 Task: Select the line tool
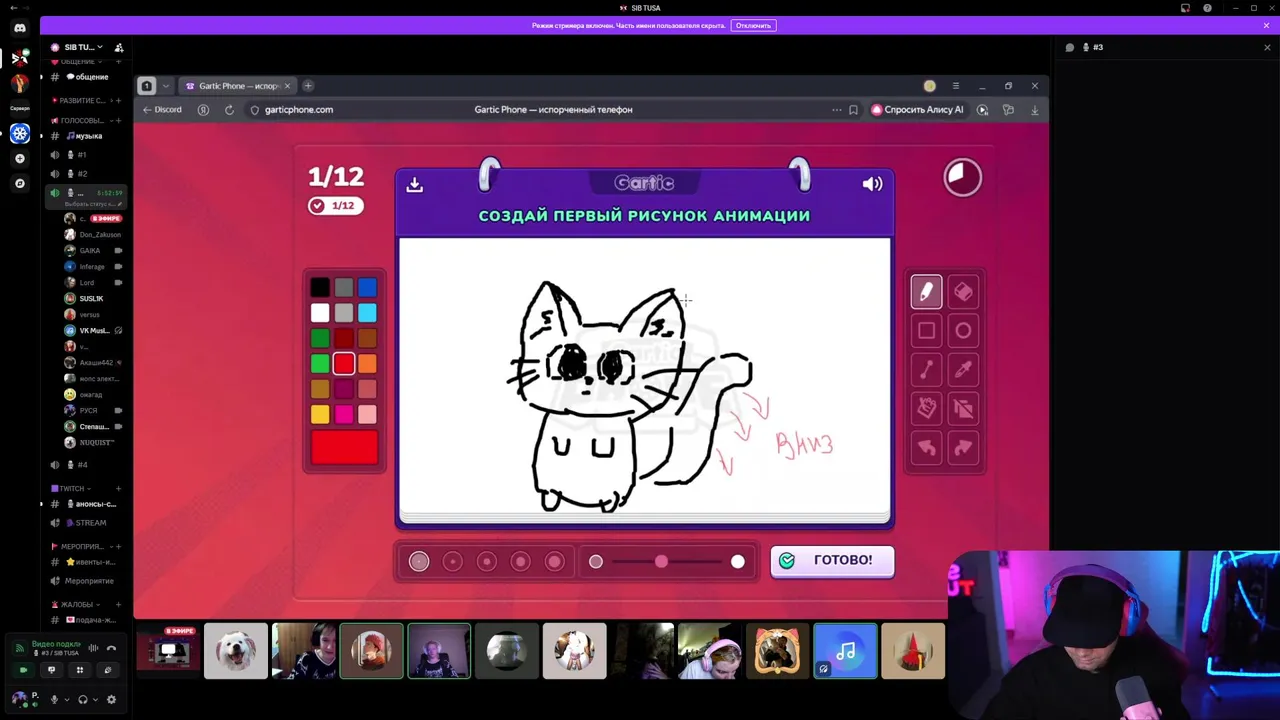[x=926, y=370]
